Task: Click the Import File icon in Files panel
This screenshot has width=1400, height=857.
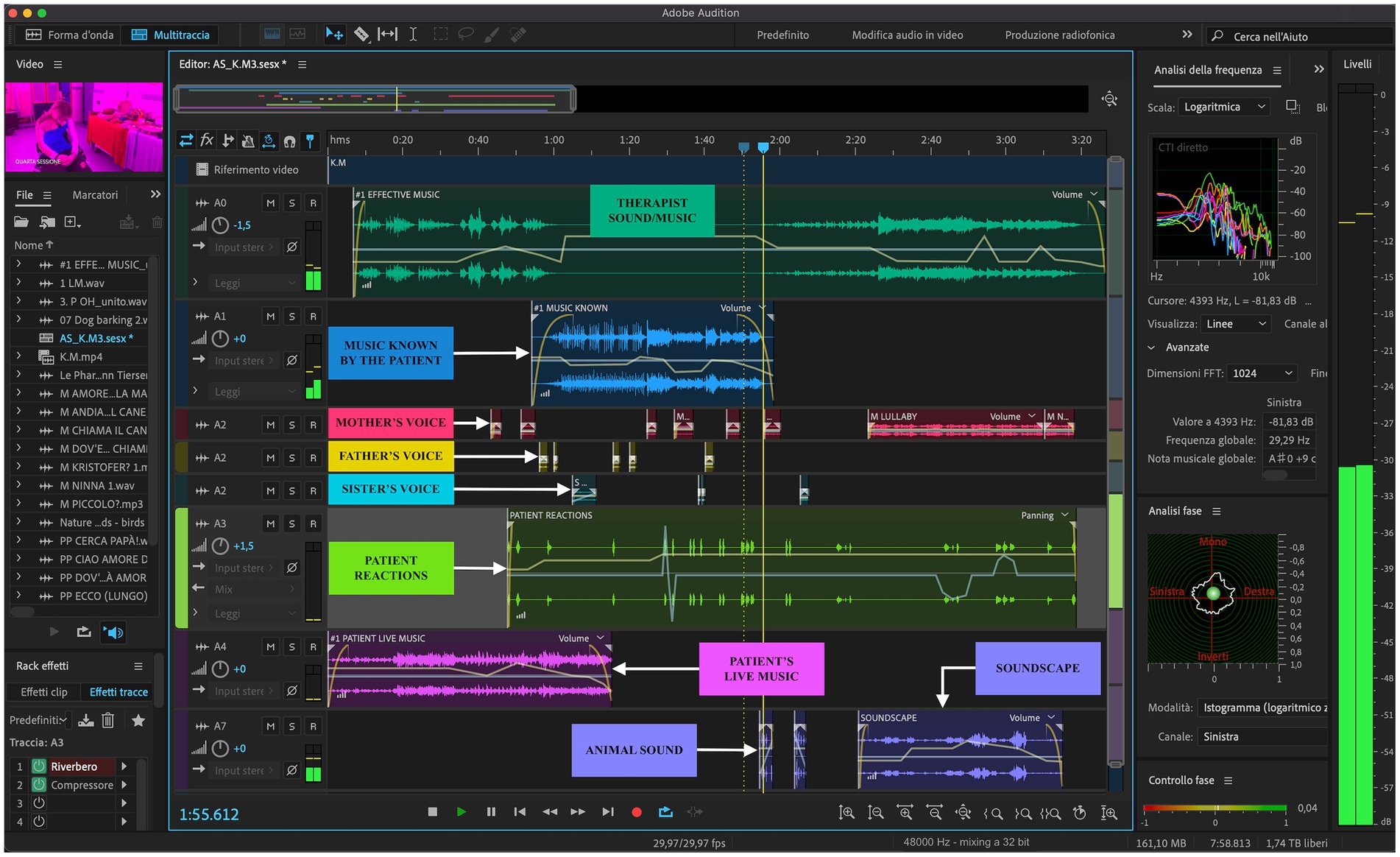Action: tap(47, 222)
